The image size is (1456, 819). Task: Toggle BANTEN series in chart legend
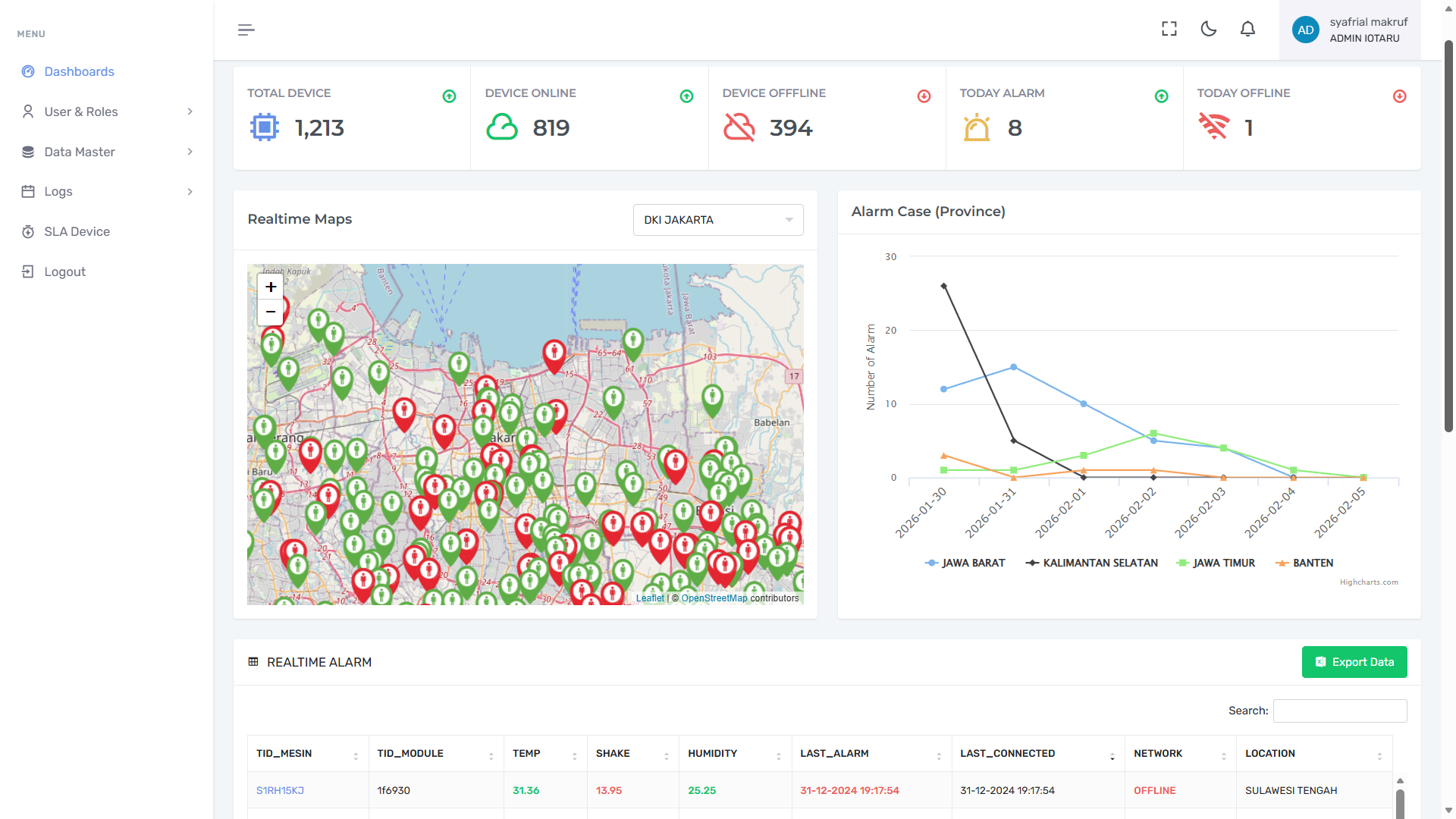click(x=1304, y=563)
